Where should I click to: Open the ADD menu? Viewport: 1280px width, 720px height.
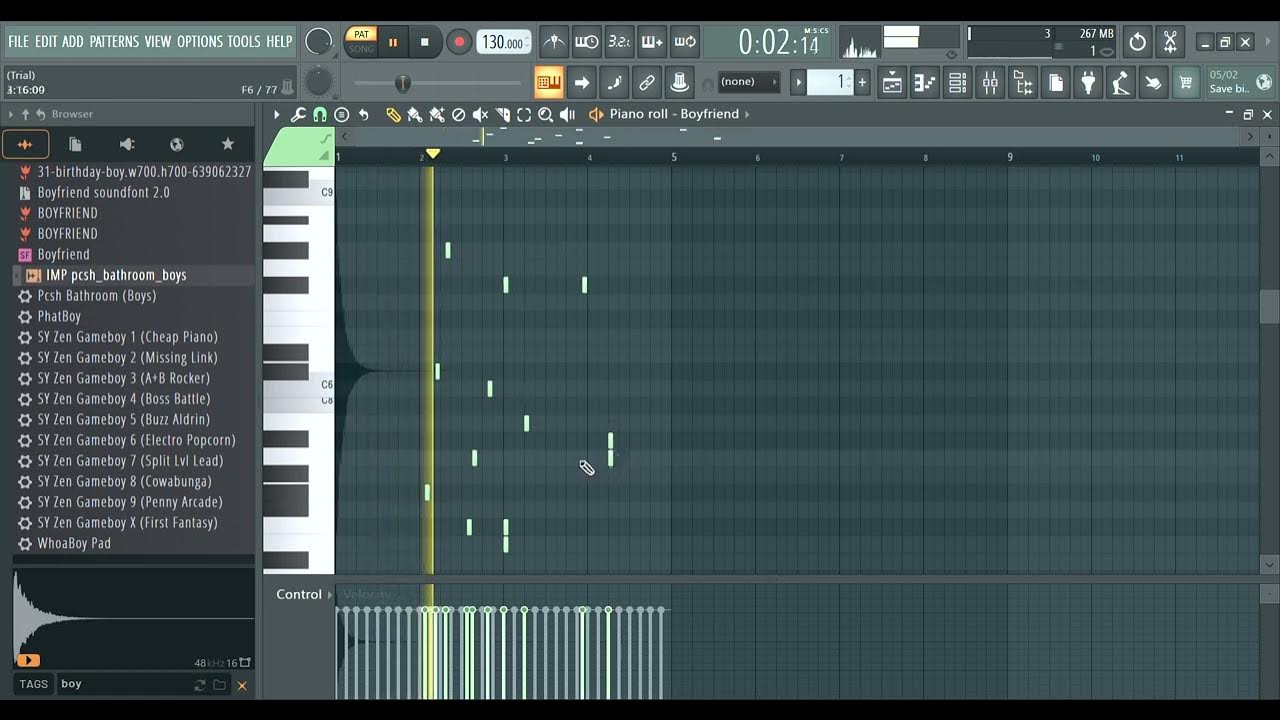coord(73,41)
